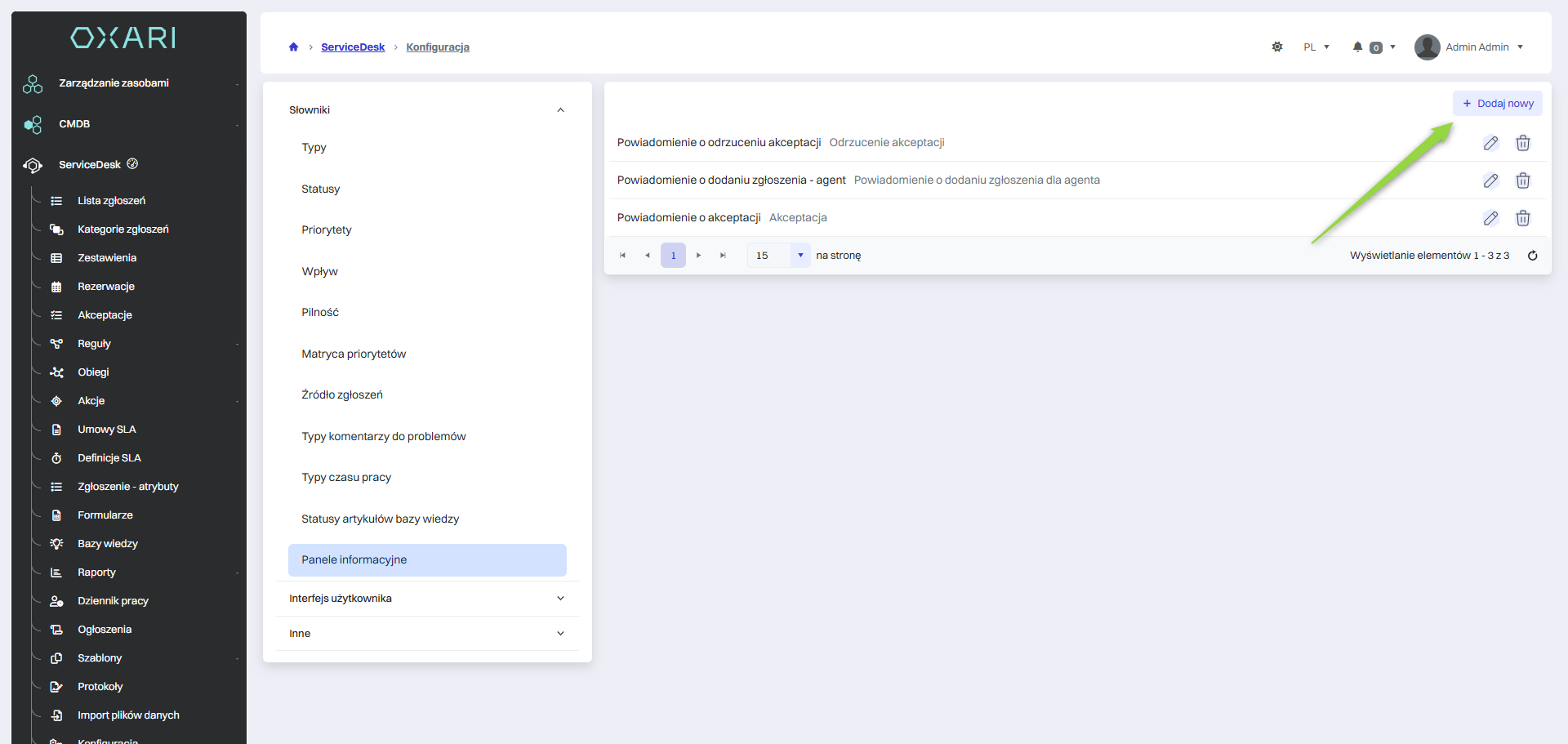Refresh the list with the reload icon
1568x744 pixels.
pos(1532,256)
